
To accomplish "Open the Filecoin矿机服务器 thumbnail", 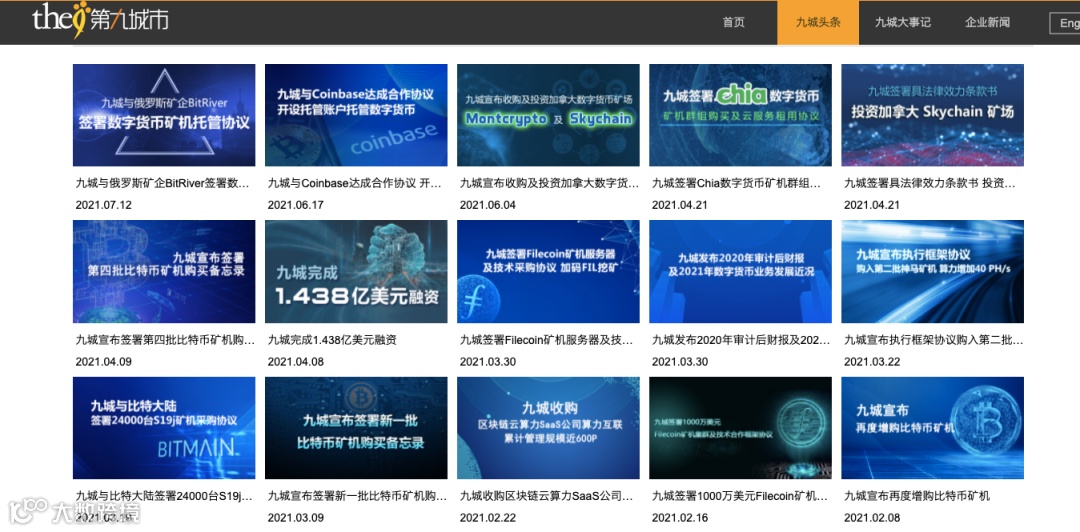I will [x=548, y=272].
